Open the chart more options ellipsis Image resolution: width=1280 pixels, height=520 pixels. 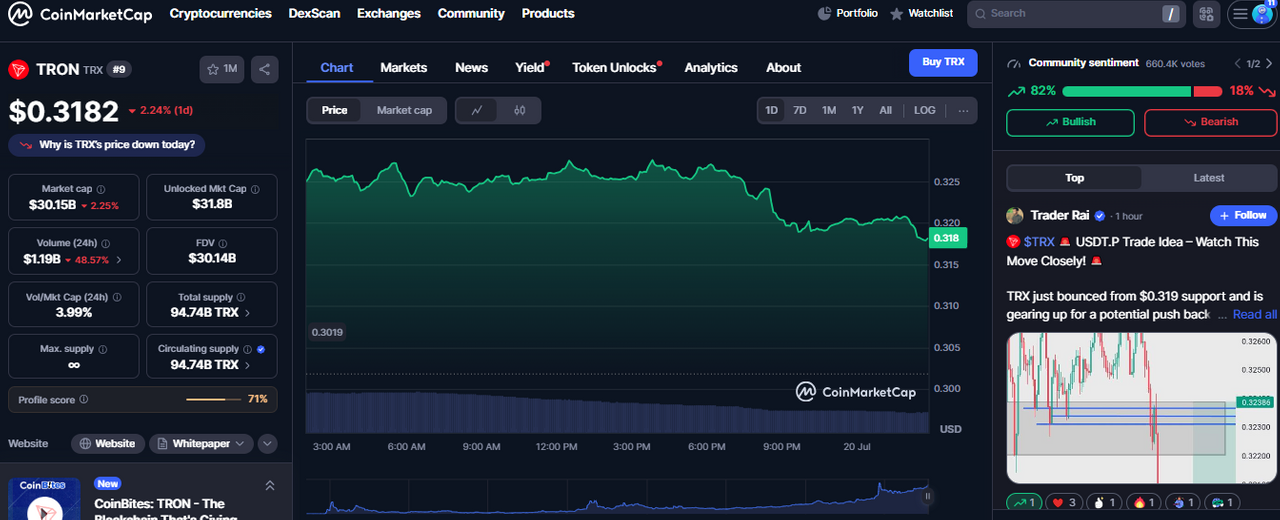pos(963,110)
